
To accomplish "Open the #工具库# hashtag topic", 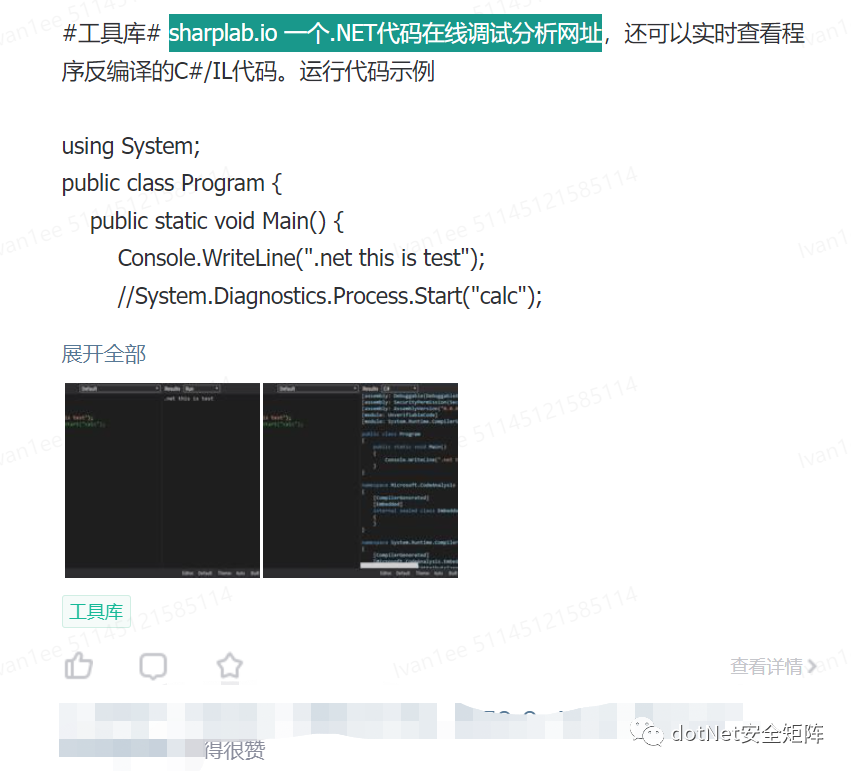I will pos(112,33).
